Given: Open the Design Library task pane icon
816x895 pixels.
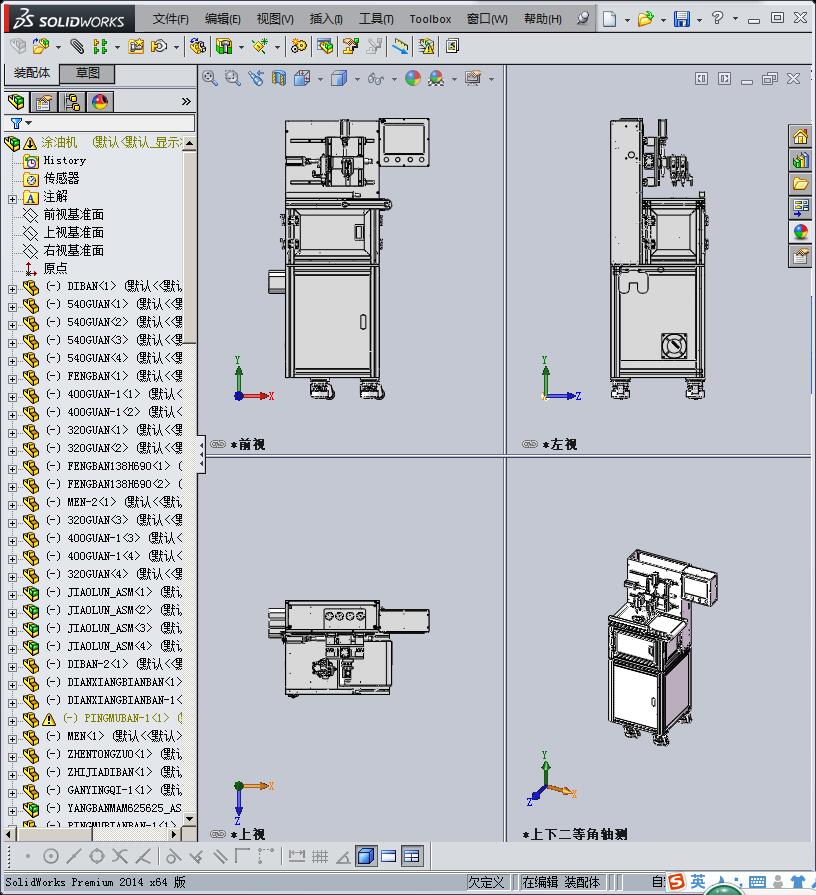Looking at the screenshot, I should [x=801, y=160].
